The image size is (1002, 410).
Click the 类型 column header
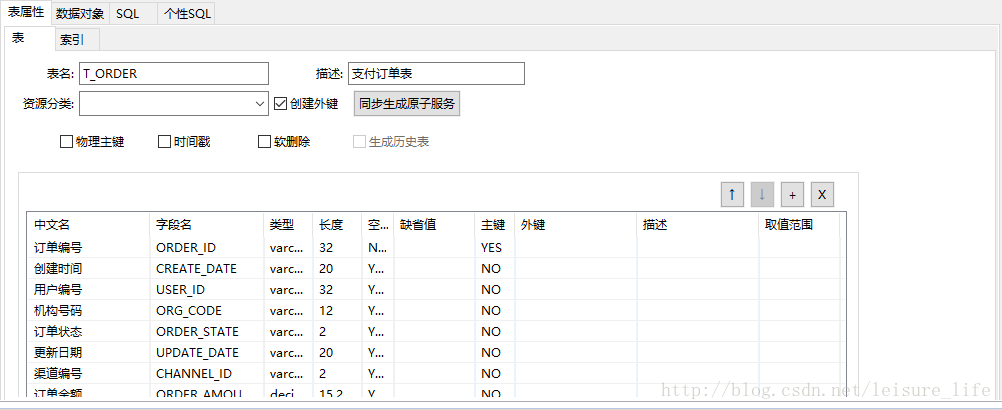[288, 225]
